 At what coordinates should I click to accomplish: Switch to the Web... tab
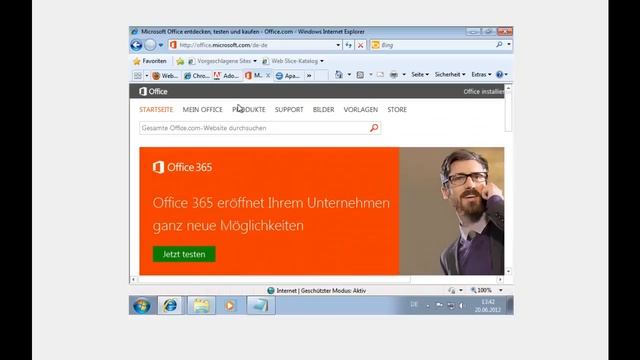[x=165, y=76]
